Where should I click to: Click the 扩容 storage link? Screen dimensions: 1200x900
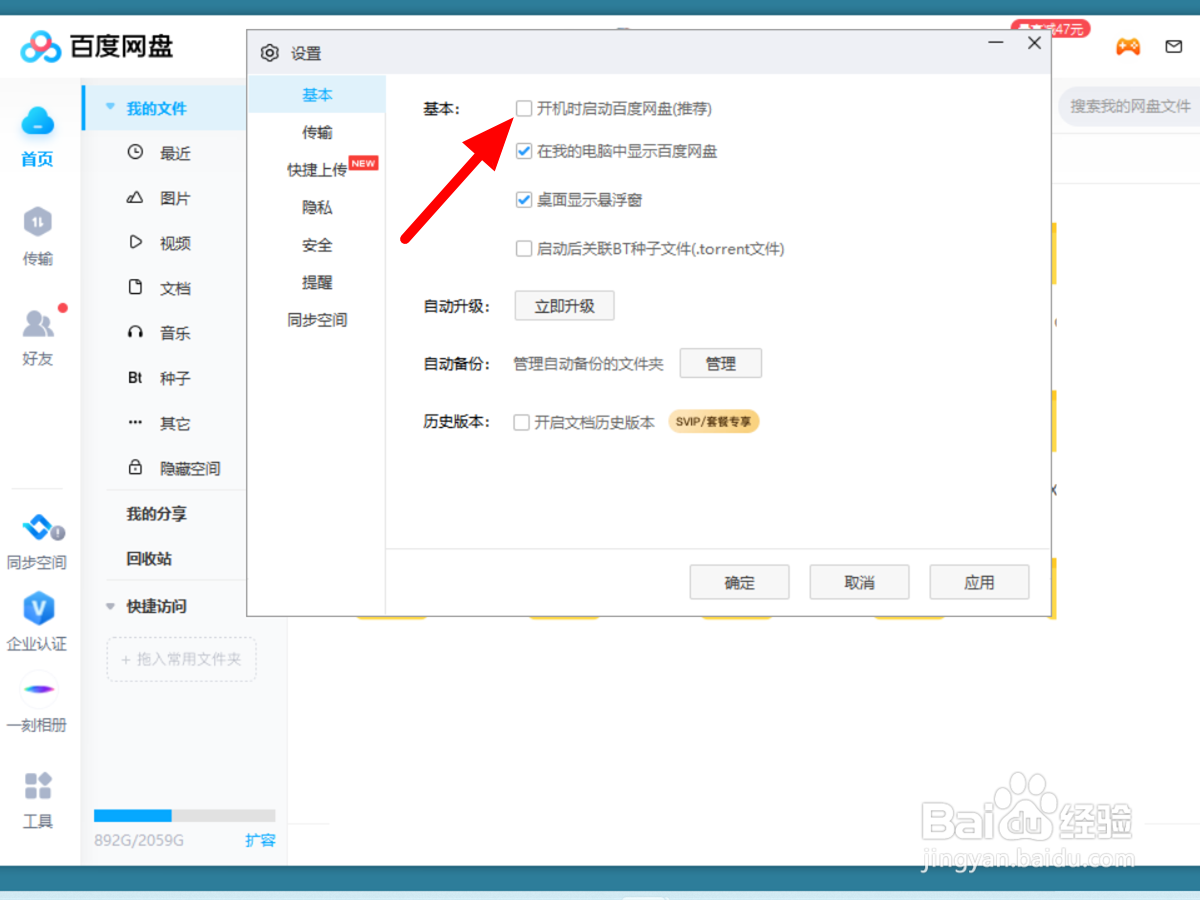tap(260, 840)
